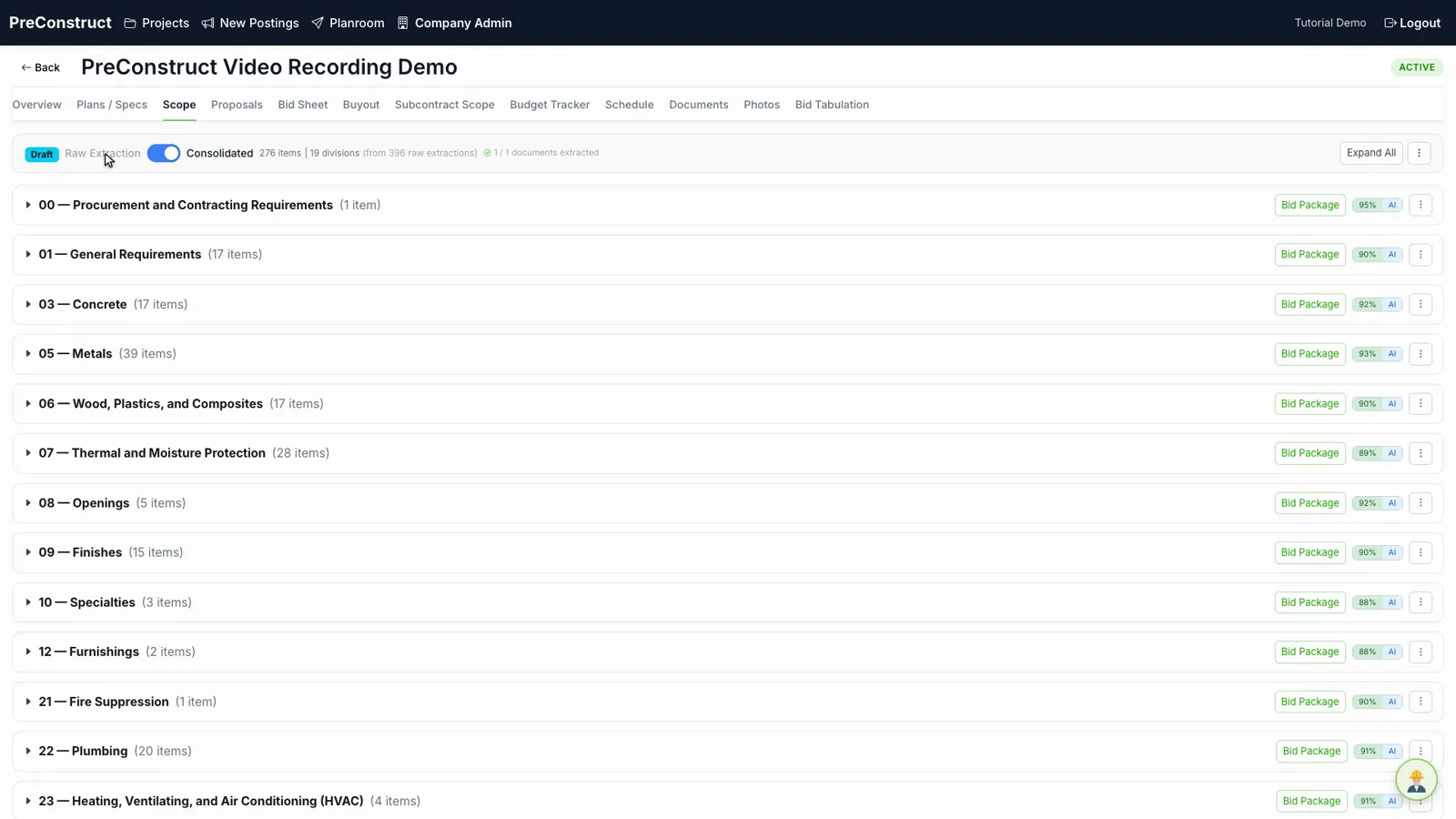1456x819 pixels.
Task: Expand 05 Metals division arrow
Action: coord(28,354)
